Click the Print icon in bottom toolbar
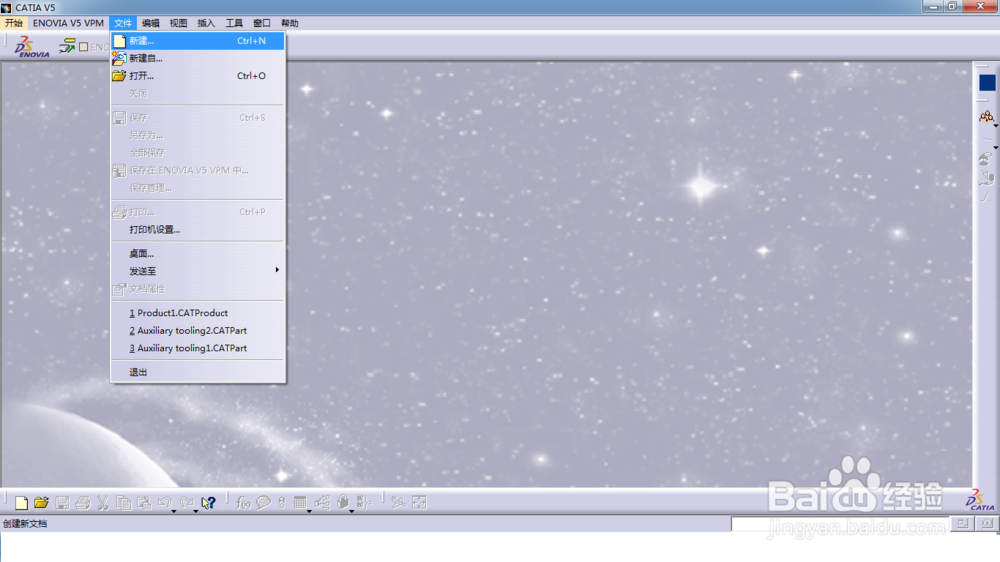The image size is (1000, 562). [x=82, y=503]
